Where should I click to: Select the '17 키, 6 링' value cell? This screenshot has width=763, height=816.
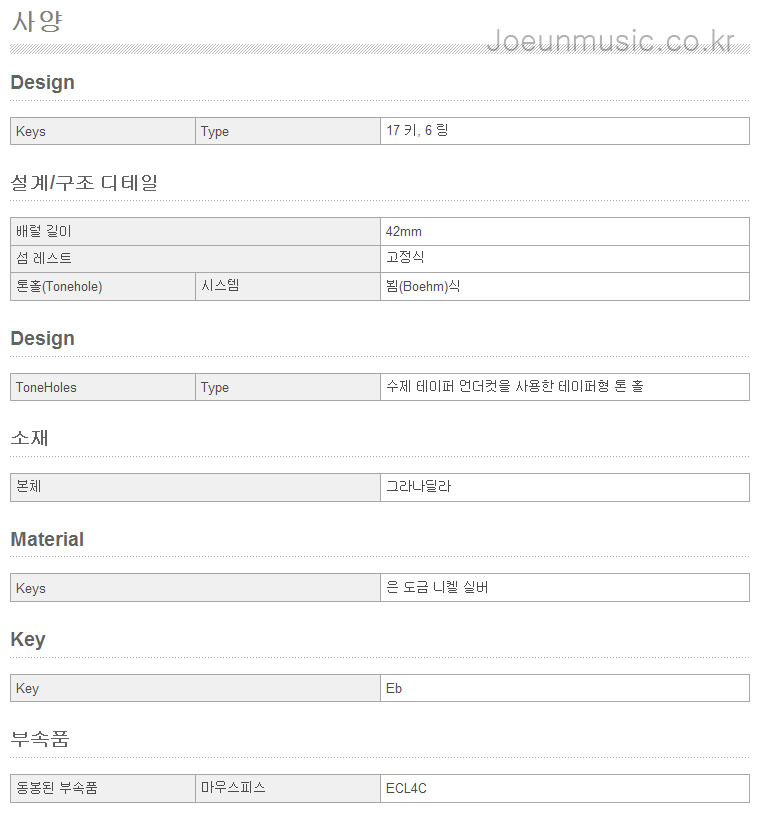[x=565, y=131]
